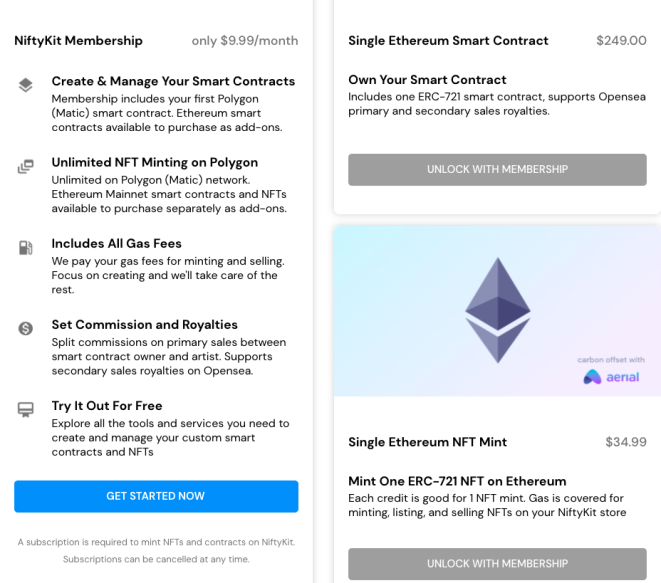Click the layers icon beside Create & Manage
This screenshot has width=661, height=583.
coord(25,85)
